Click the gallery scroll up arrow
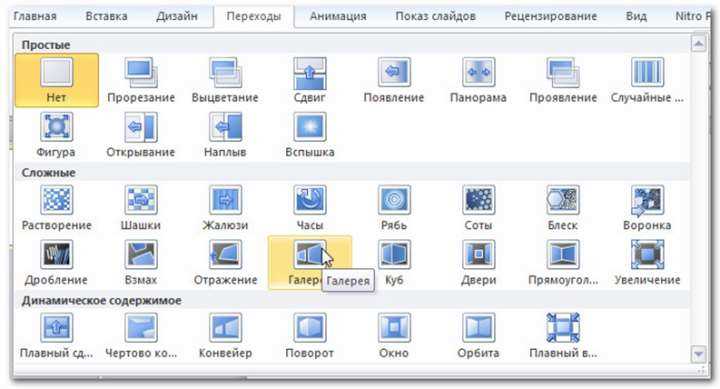 698,44
